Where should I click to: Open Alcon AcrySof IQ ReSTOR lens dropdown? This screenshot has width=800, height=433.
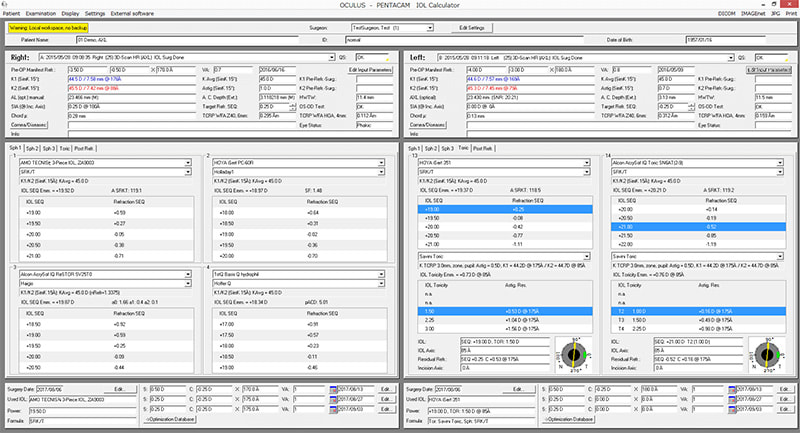188,274
